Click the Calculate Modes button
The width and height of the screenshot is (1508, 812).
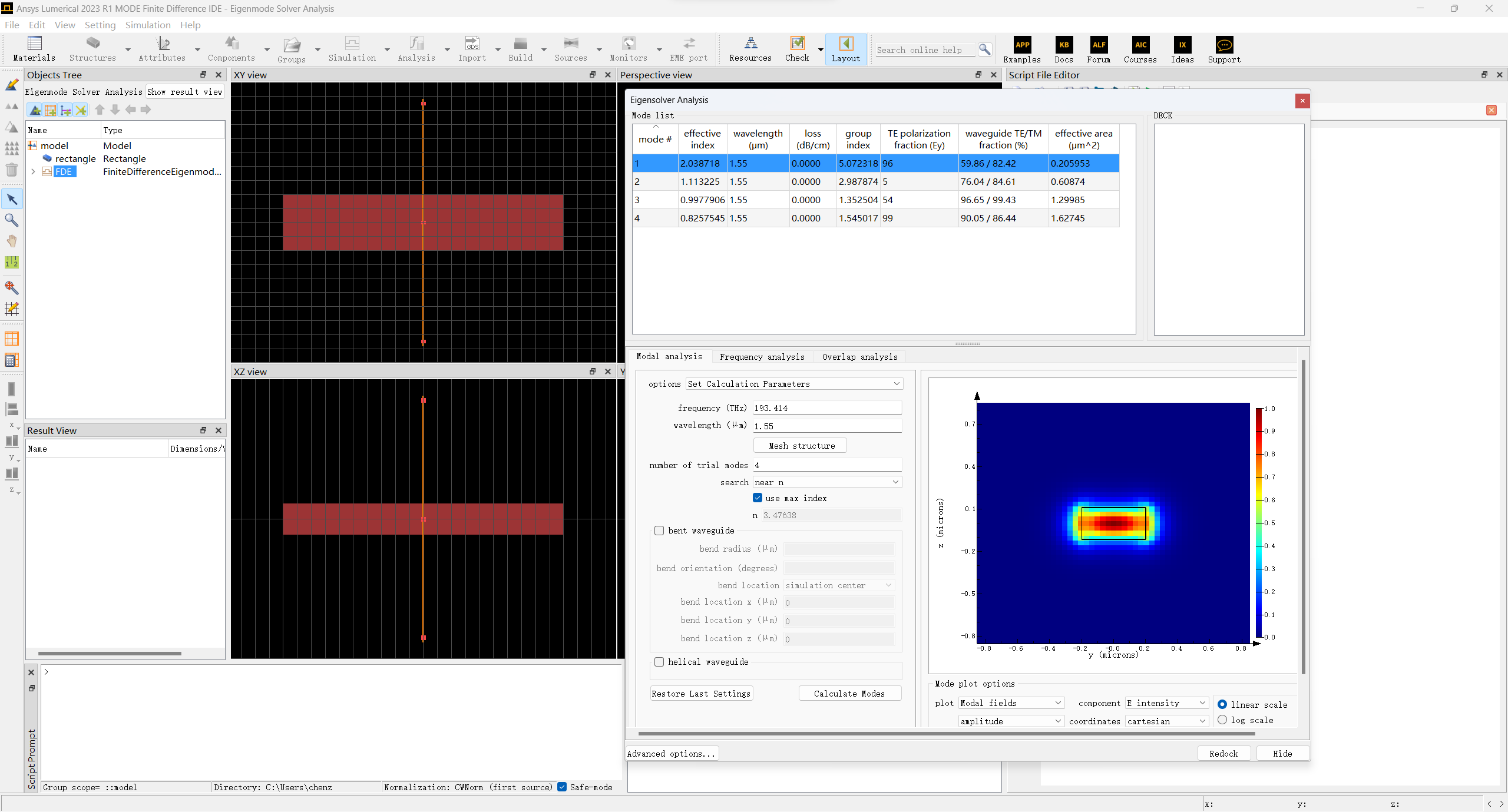click(x=849, y=694)
